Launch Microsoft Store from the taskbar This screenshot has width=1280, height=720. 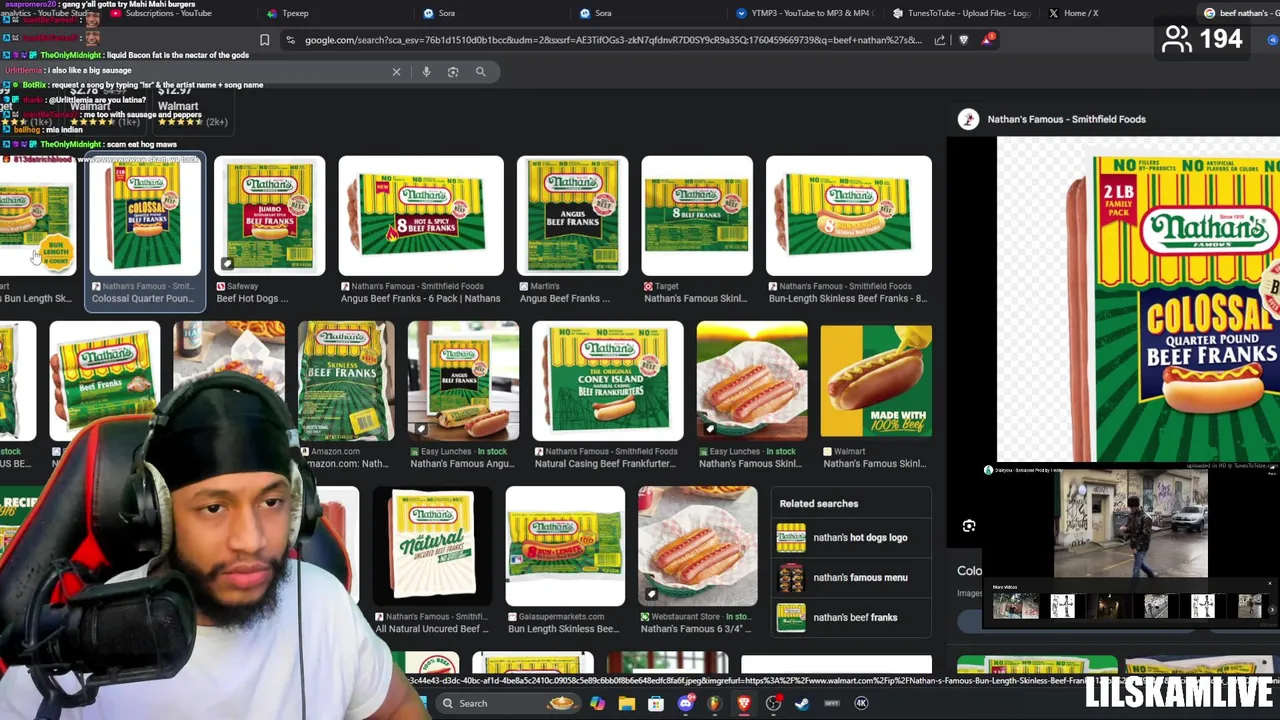pos(656,703)
